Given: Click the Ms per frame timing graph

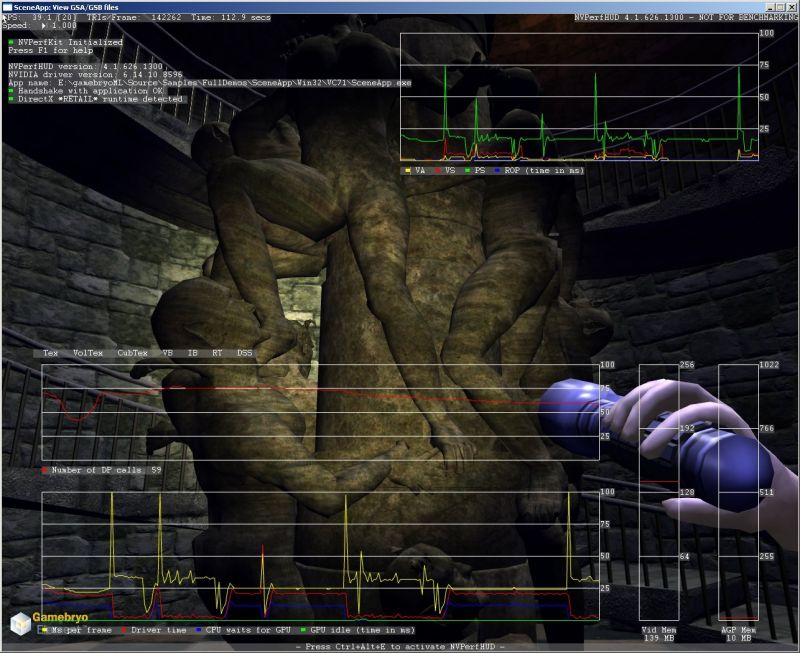Looking at the screenshot, I should (x=320, y=556).
